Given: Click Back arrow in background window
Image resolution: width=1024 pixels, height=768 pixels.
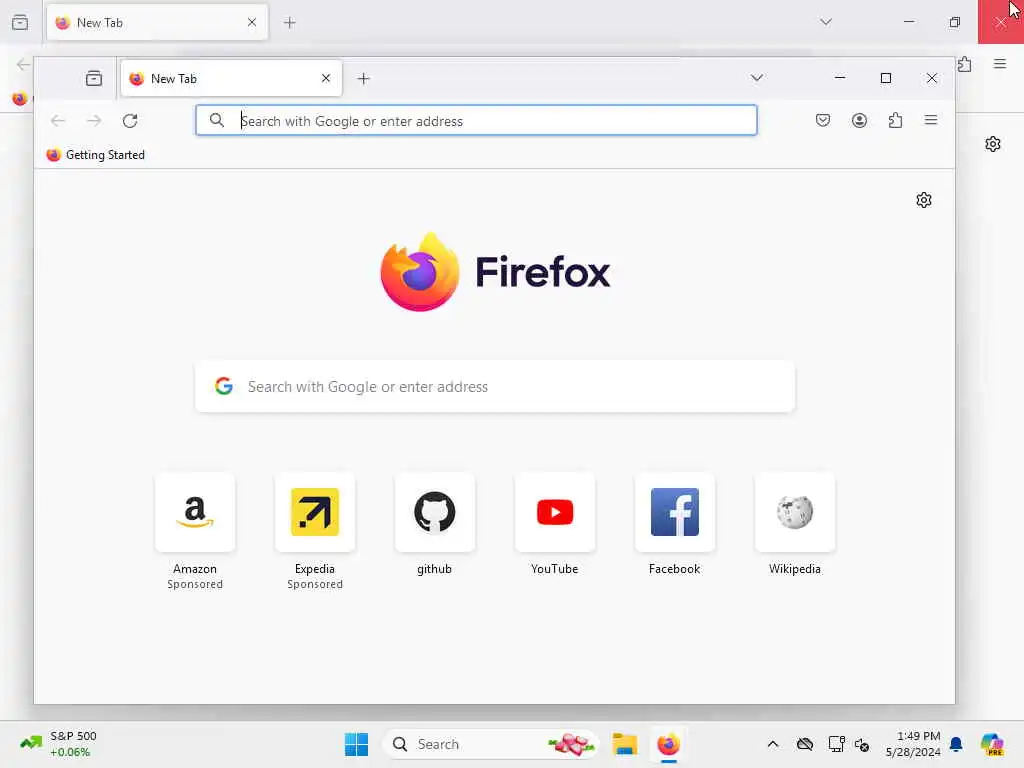Looking at the screenshot, I should [24, 64].
